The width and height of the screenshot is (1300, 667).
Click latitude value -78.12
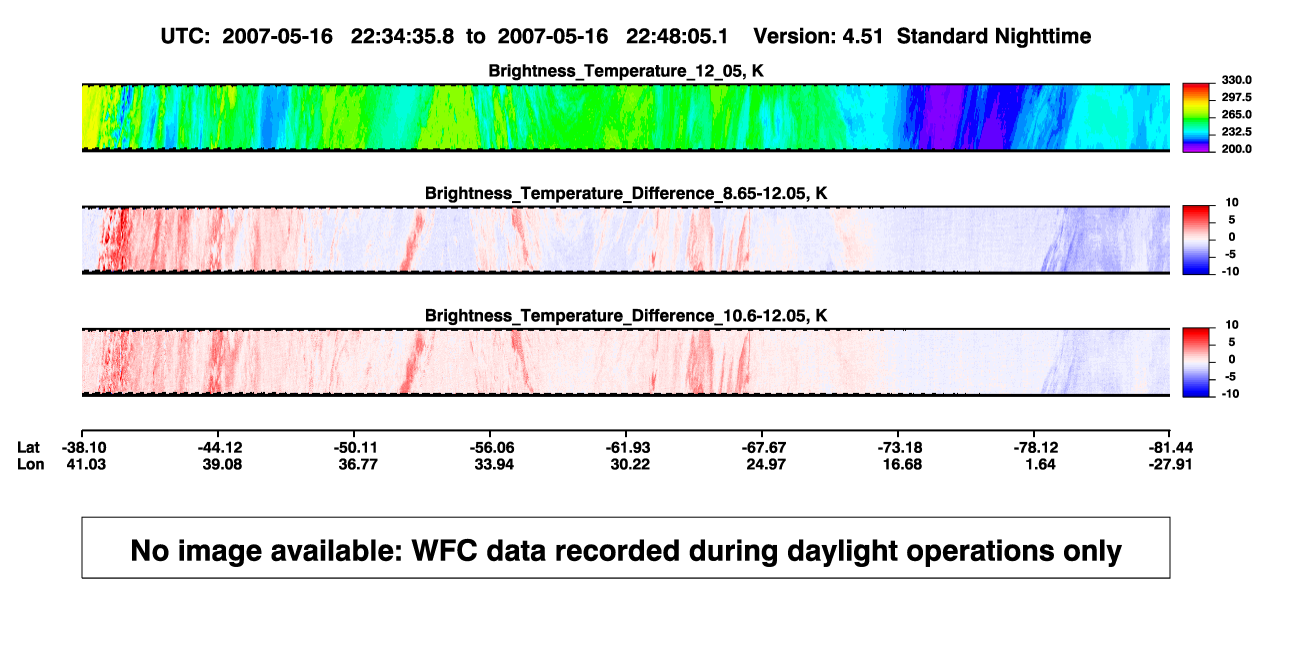click(x=1035, y=447)
